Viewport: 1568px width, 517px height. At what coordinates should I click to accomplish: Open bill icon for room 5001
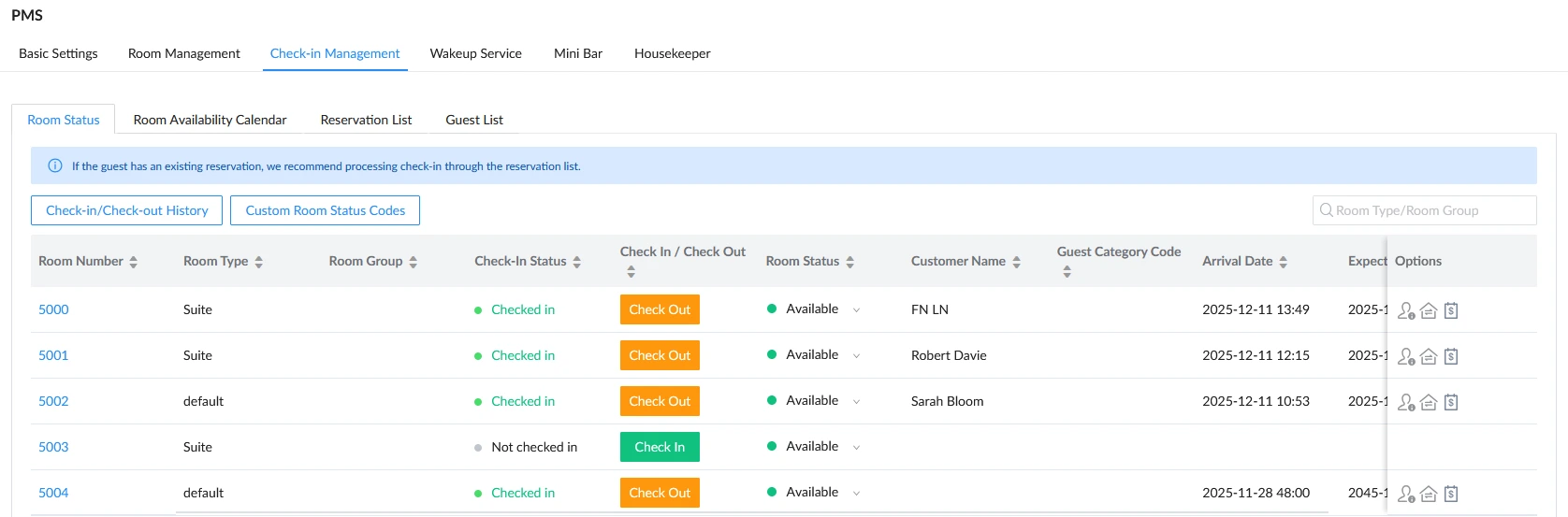1451,356
